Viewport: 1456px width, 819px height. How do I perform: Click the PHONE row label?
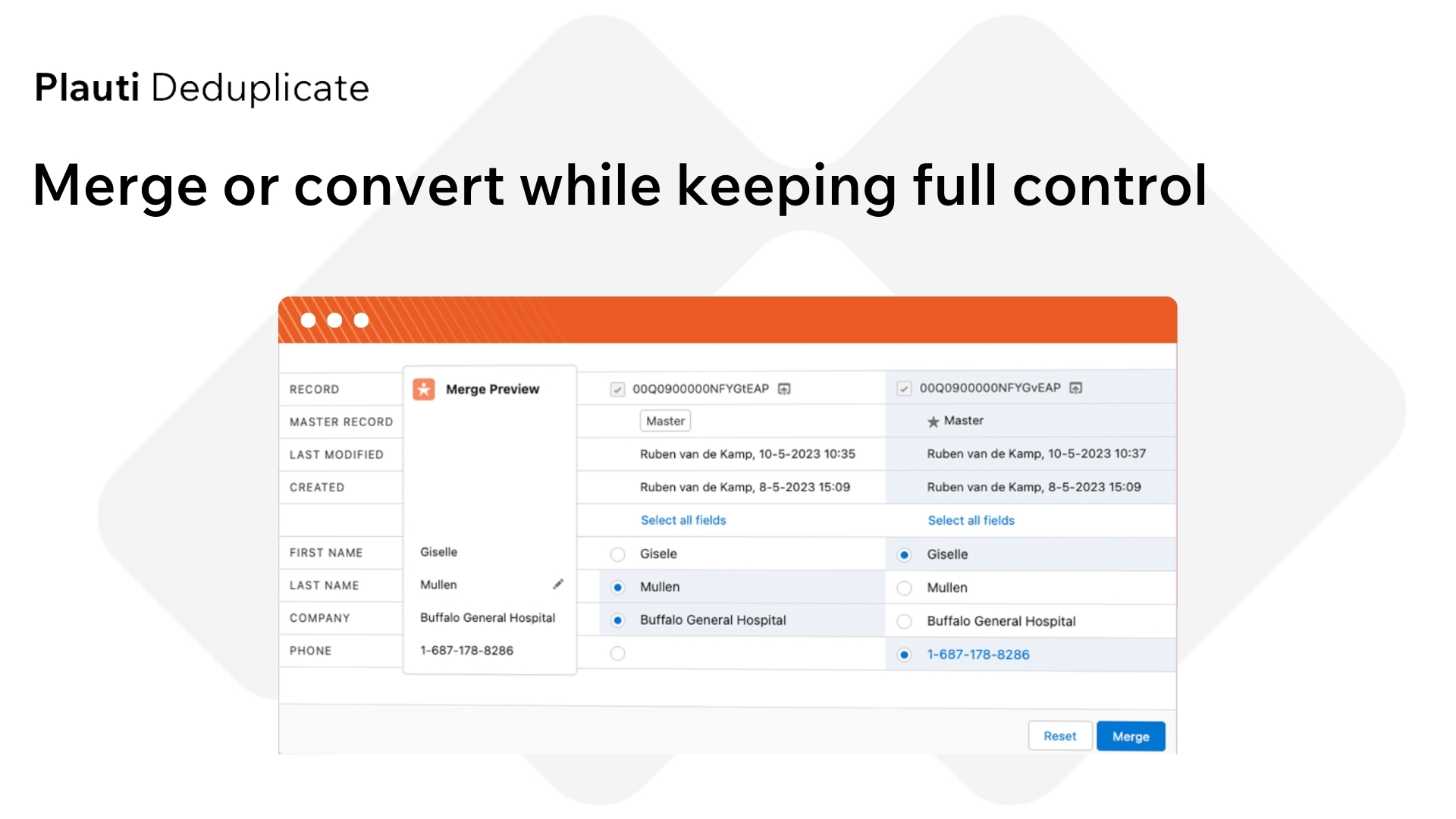tap(310, 651)
